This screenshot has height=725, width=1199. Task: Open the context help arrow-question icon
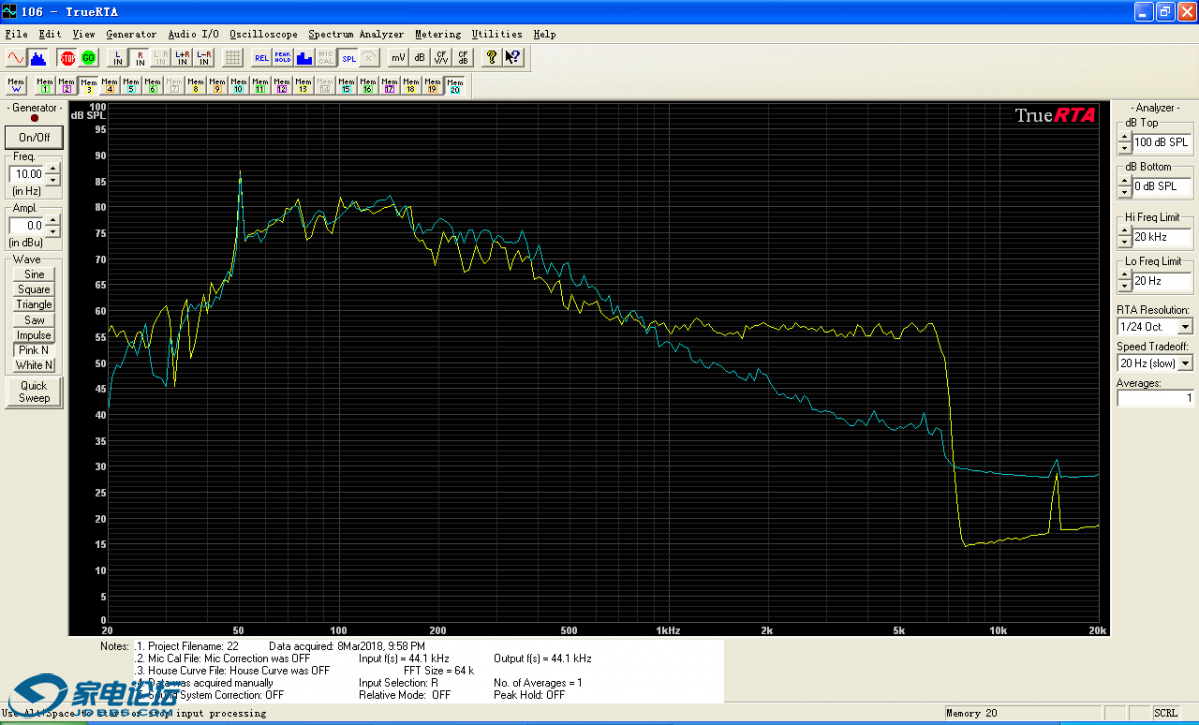pyautogui.click(x=513, y=58)
